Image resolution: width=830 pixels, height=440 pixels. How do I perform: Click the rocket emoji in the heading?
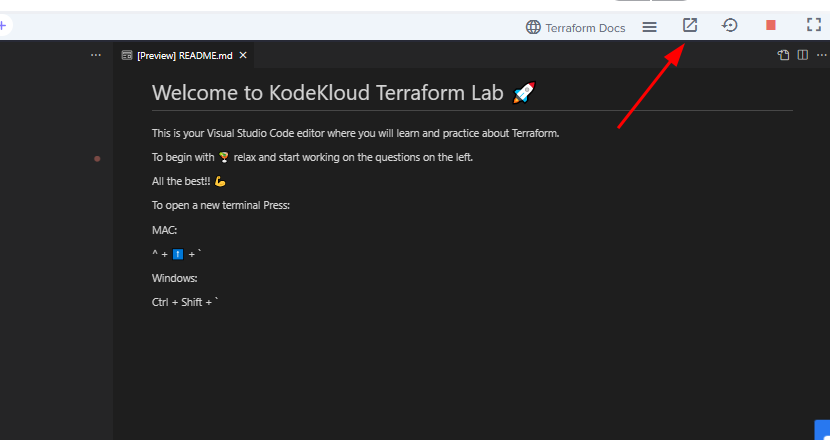(x=523, y=93)
